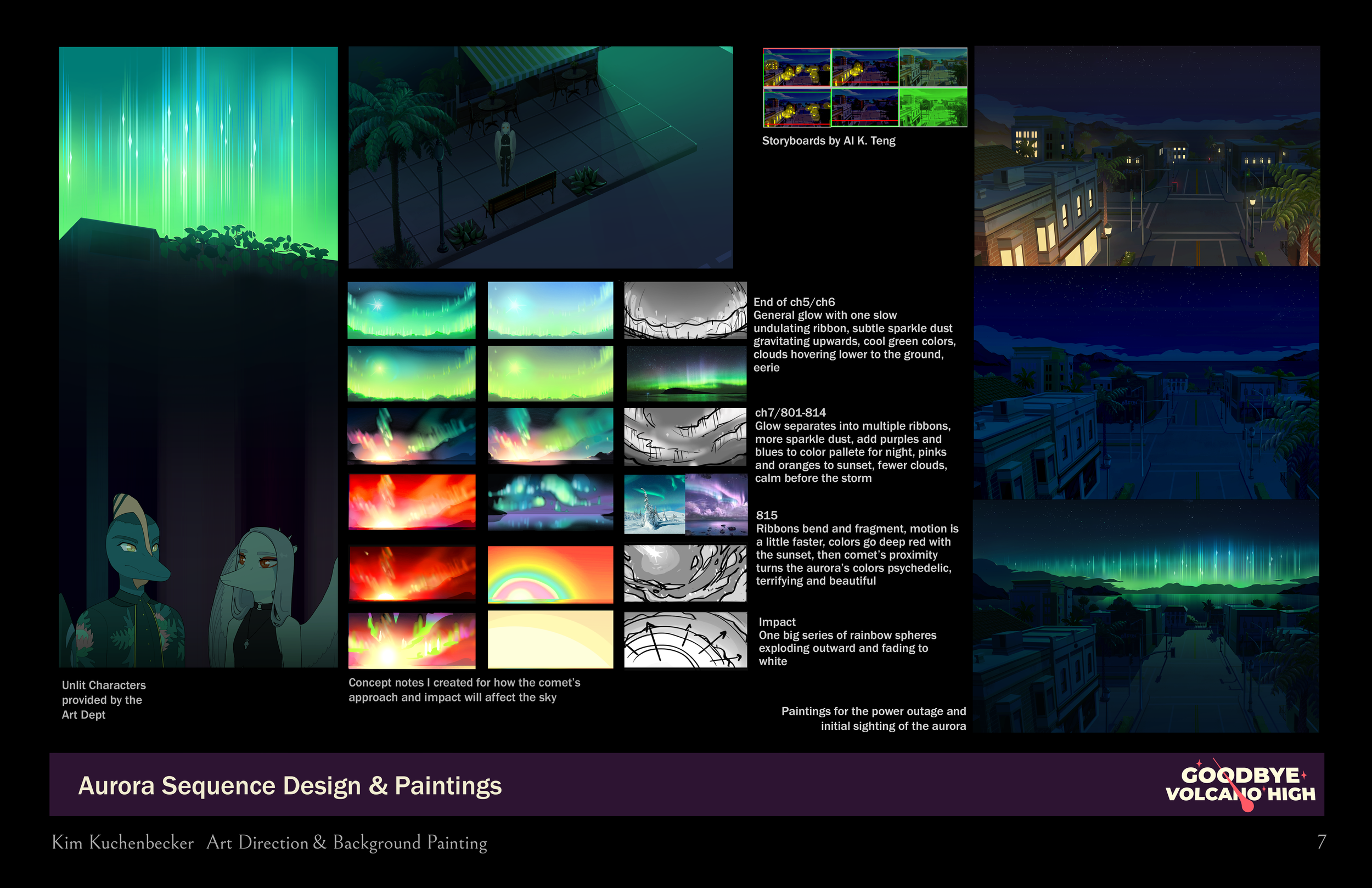
Task: Select the heading "End of ch5/ch6"
Action: (x=794, y=302)
